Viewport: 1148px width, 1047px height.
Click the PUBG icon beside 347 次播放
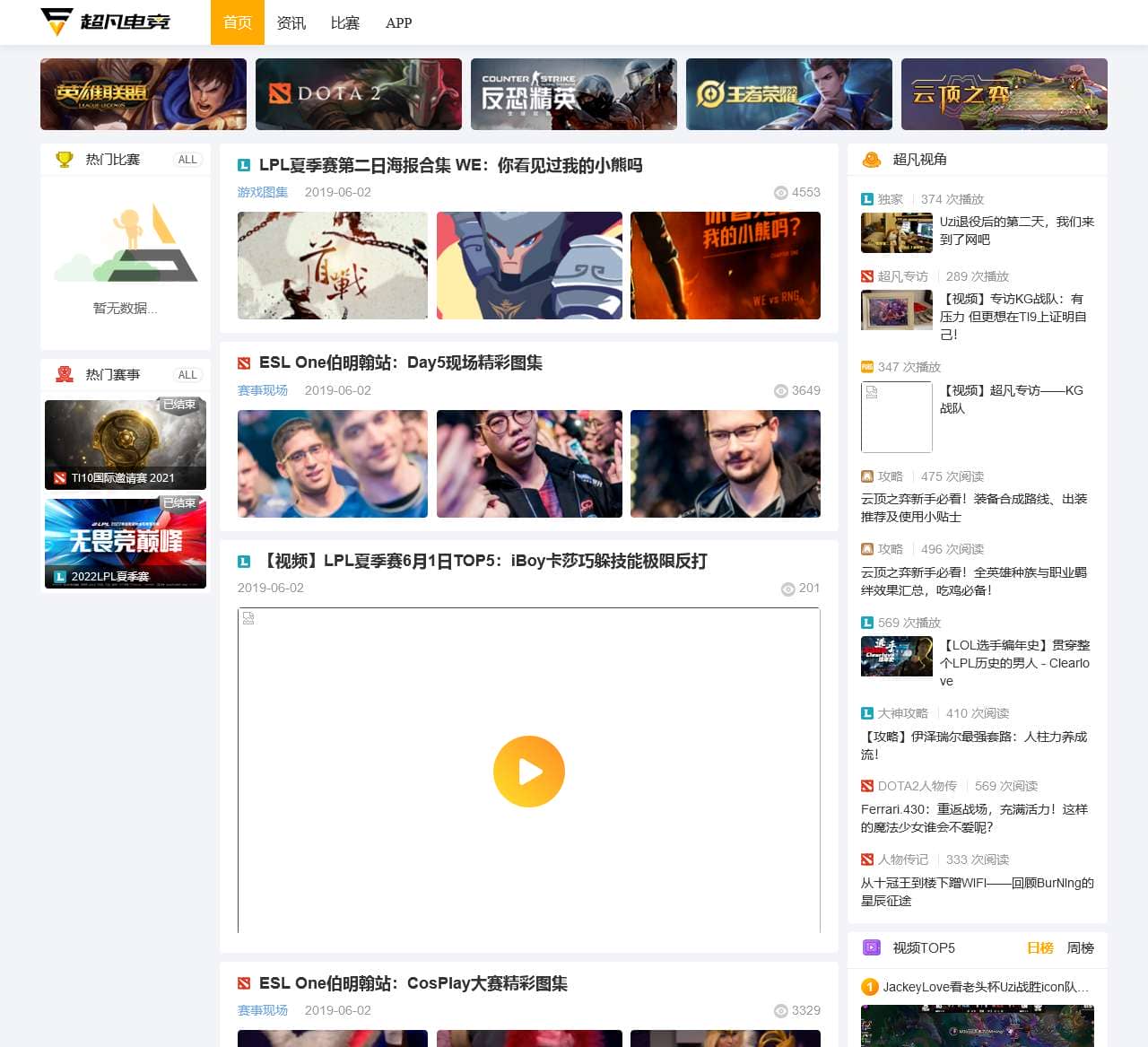[867, 367]
